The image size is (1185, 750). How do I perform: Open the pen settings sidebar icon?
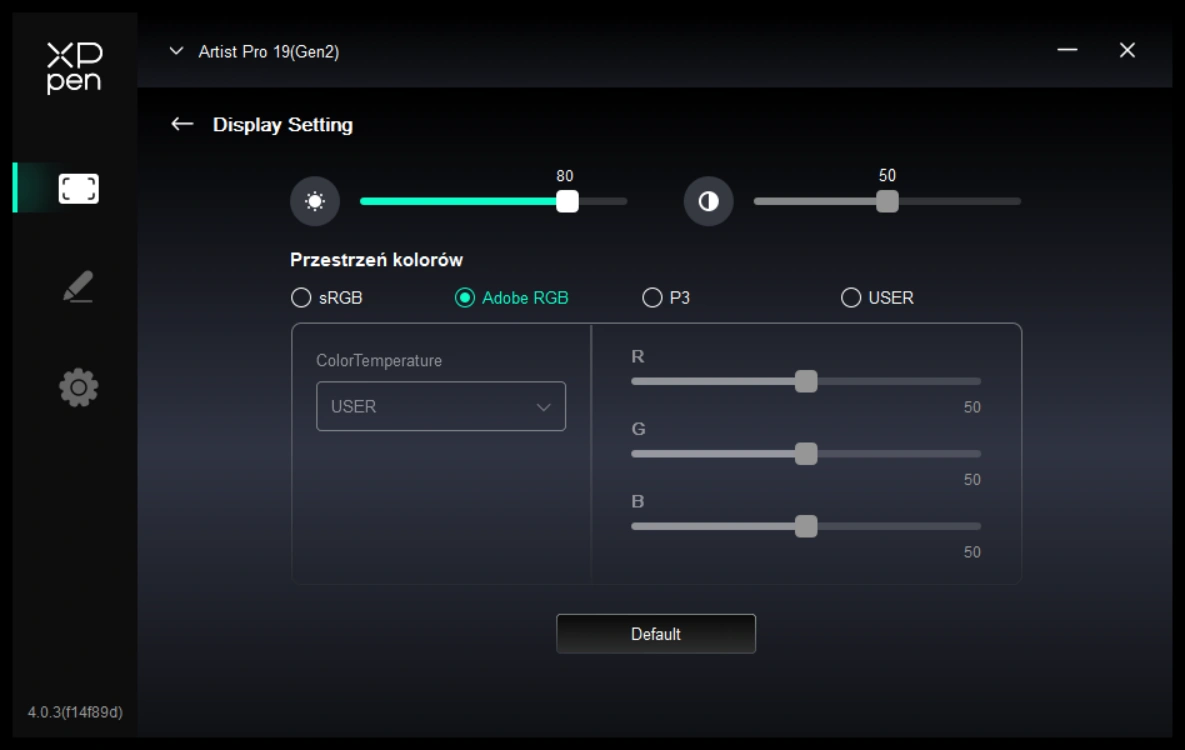coord(78,287)
